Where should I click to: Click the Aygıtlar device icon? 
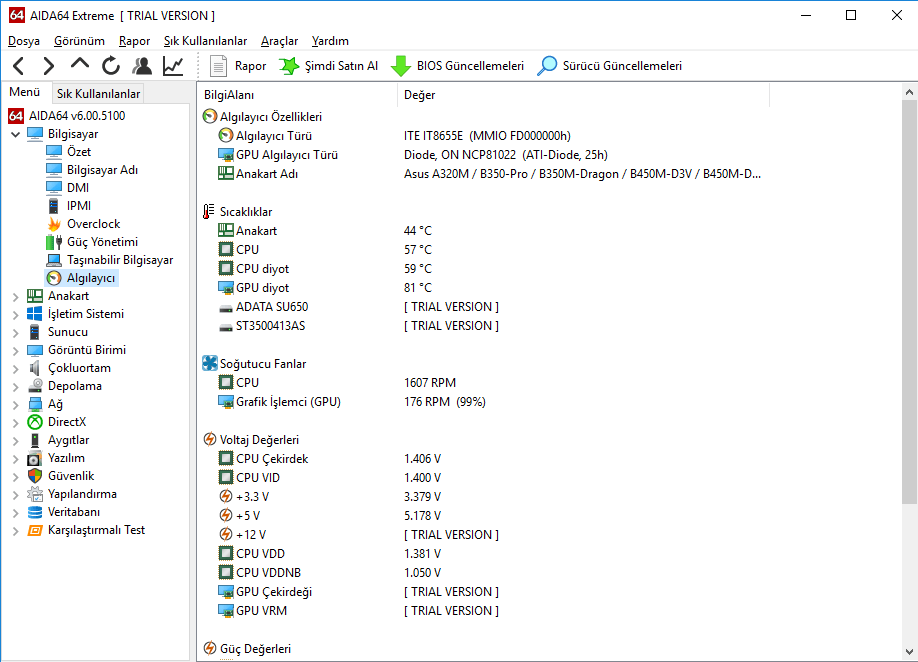[35, 440]
